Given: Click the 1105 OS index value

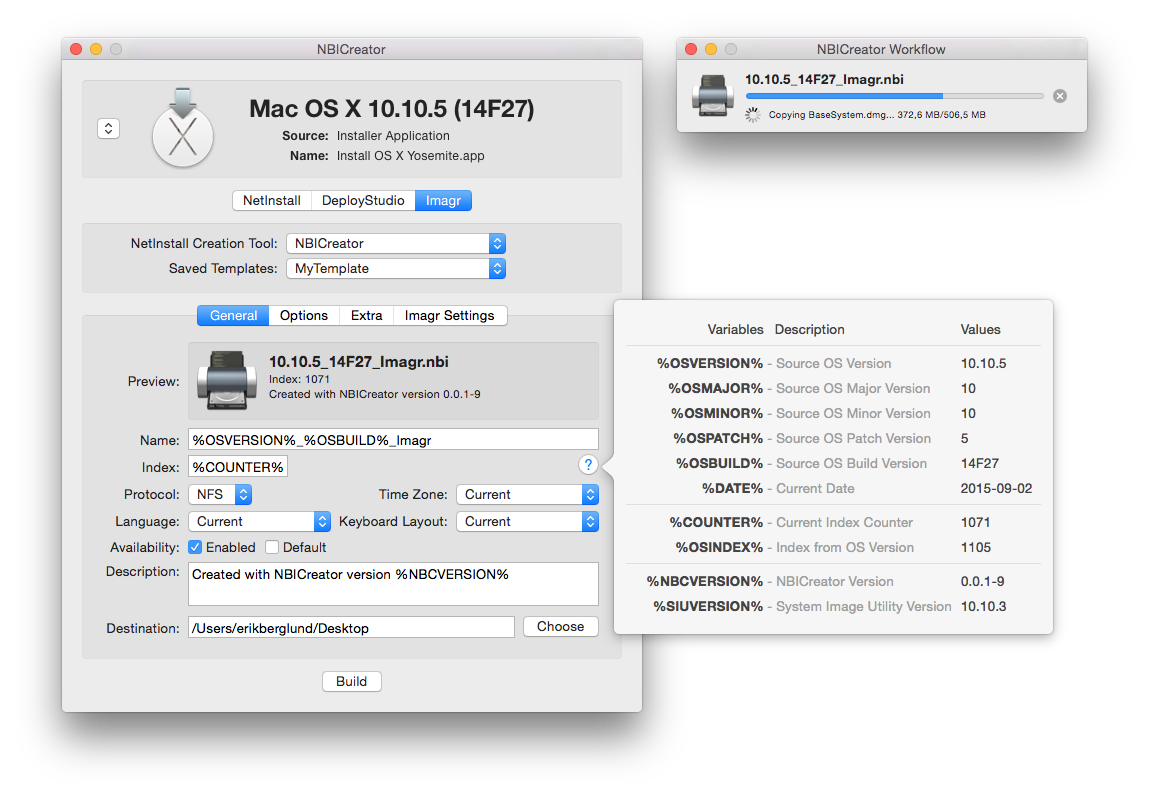Looking at the screenshot, I should pyautogui.click(x=975, y=547).
